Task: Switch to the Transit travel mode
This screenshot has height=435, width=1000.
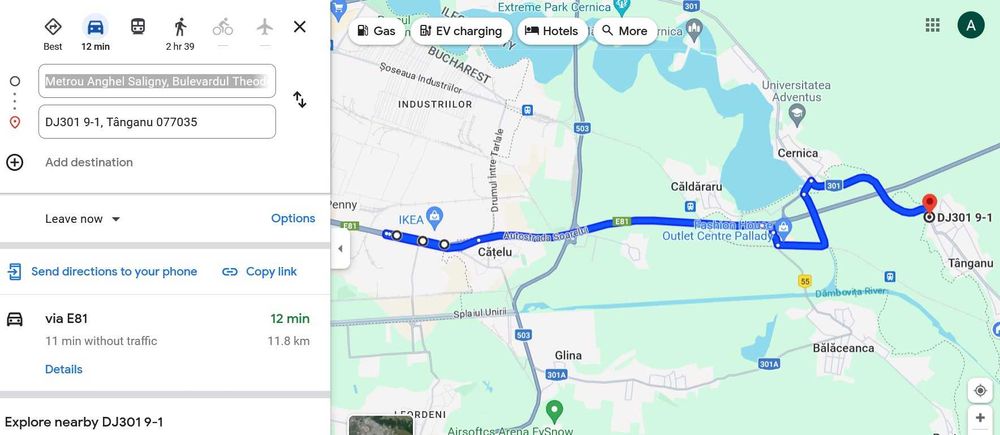Action: coord(138,27)
